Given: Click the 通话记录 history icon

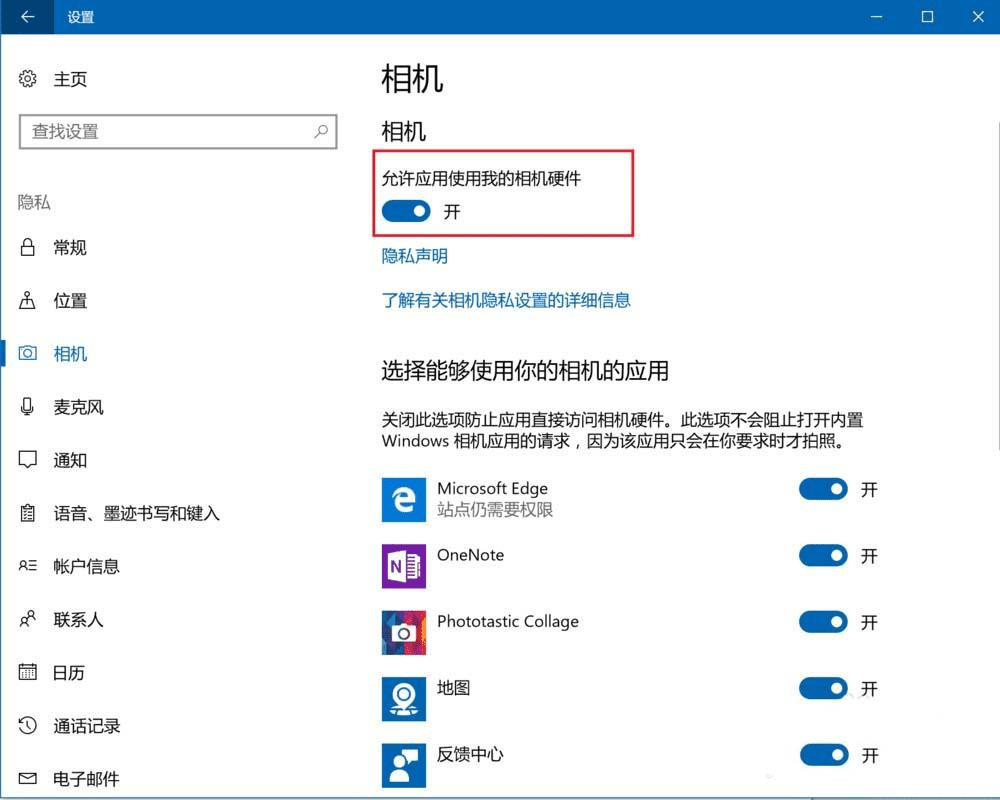Looking at the screenshot, I should 27,725.
